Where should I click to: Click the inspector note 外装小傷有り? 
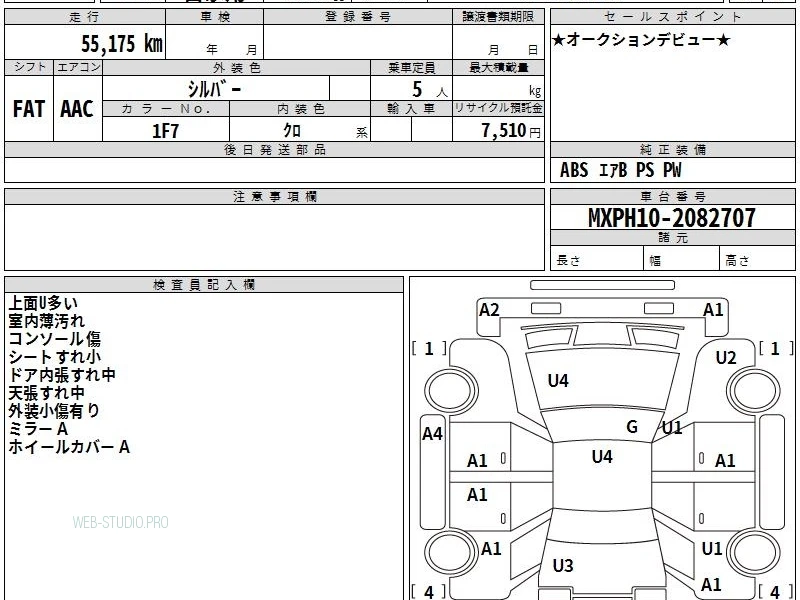point(54,411)
